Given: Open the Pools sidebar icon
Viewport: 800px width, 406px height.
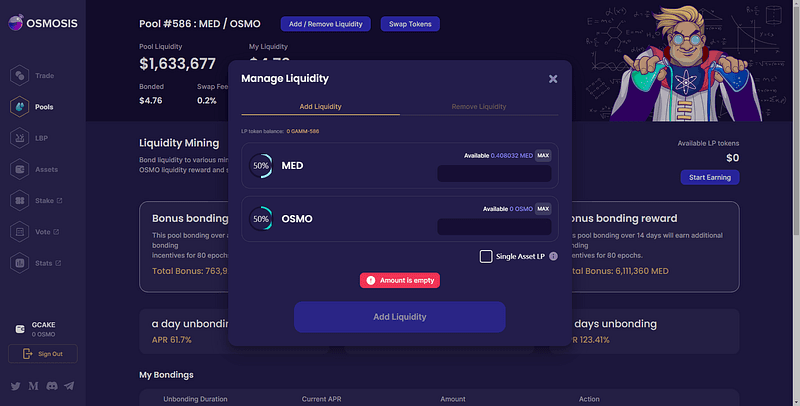Looking at the screenshot, I should tap(19, 107).
